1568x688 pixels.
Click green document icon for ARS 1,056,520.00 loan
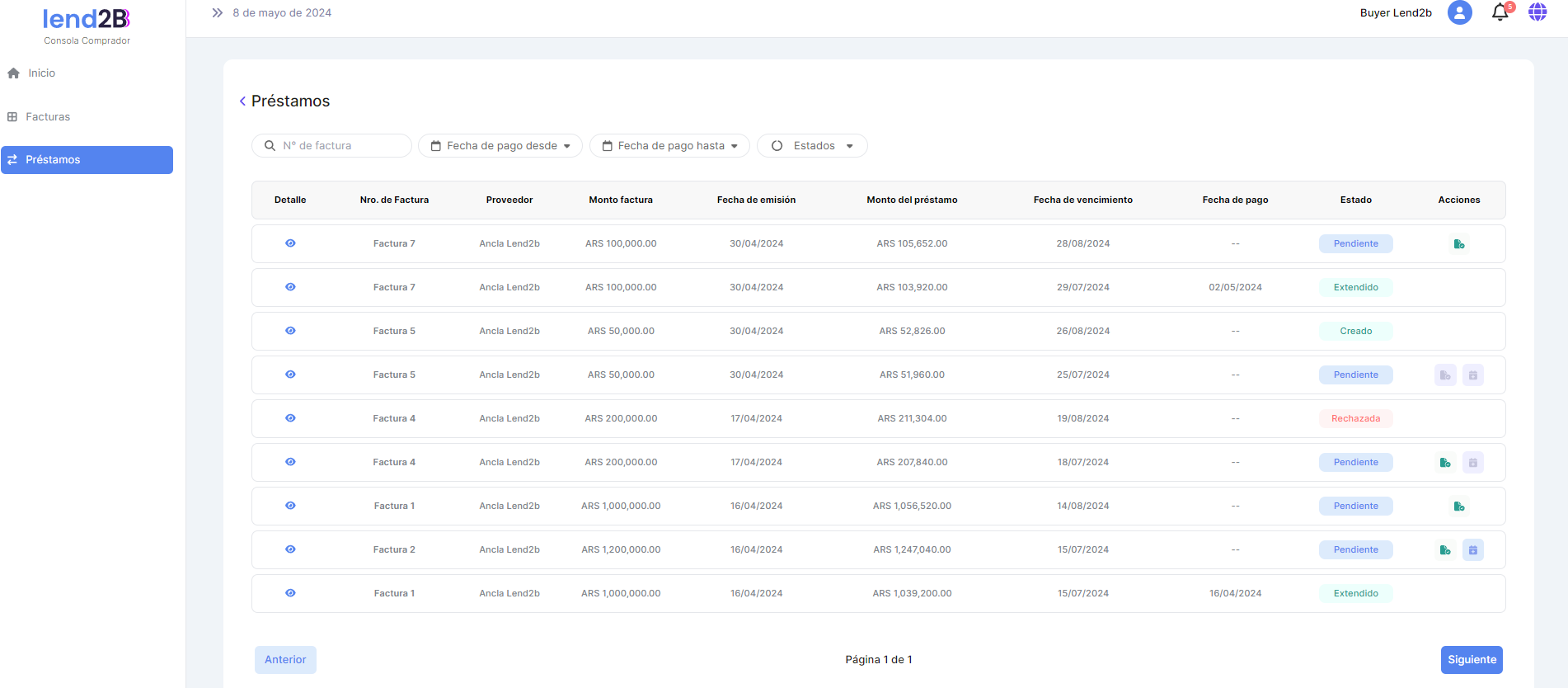pos(1458,507)
